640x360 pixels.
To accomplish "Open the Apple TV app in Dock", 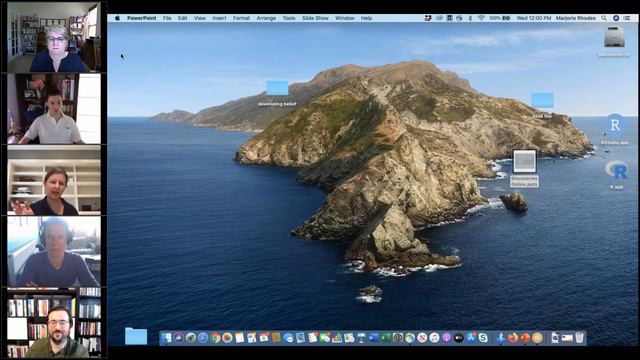I will [x=459, y=338].
